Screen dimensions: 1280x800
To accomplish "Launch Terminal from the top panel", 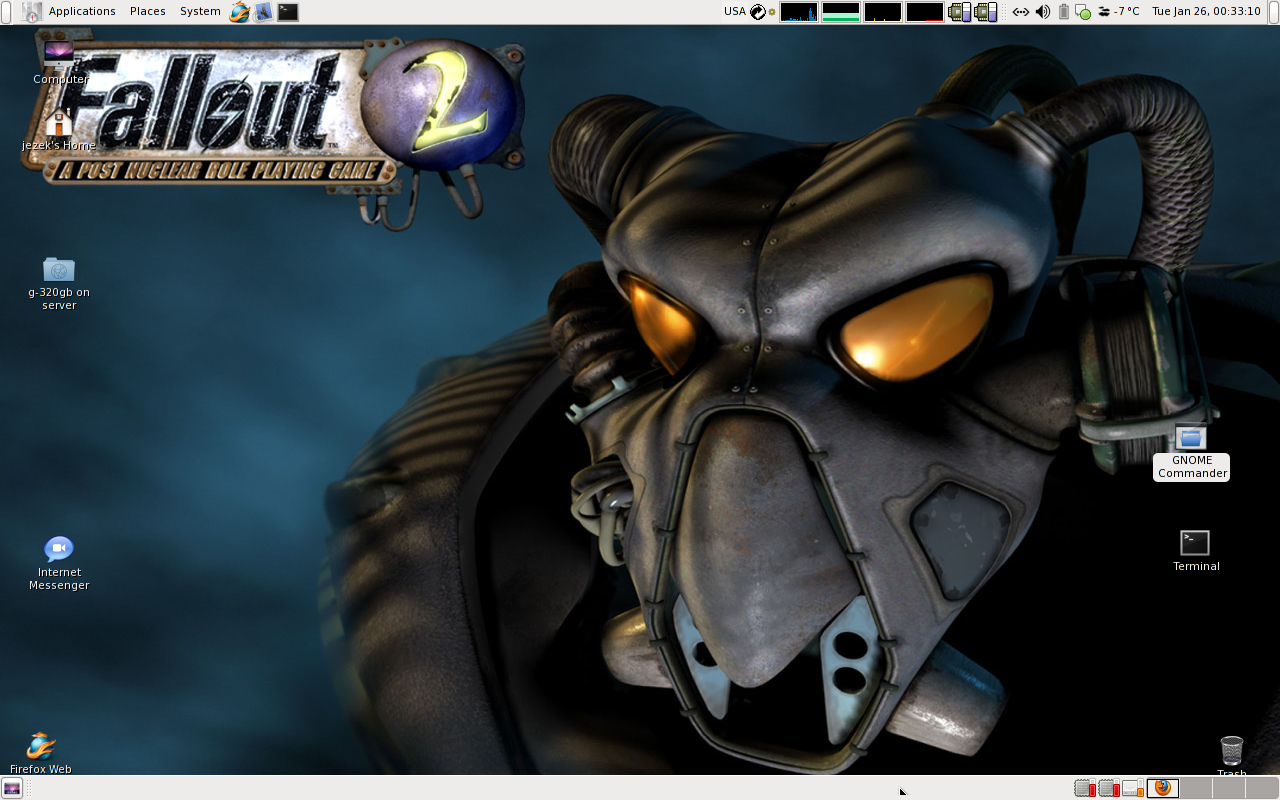I will coord(288,12).
